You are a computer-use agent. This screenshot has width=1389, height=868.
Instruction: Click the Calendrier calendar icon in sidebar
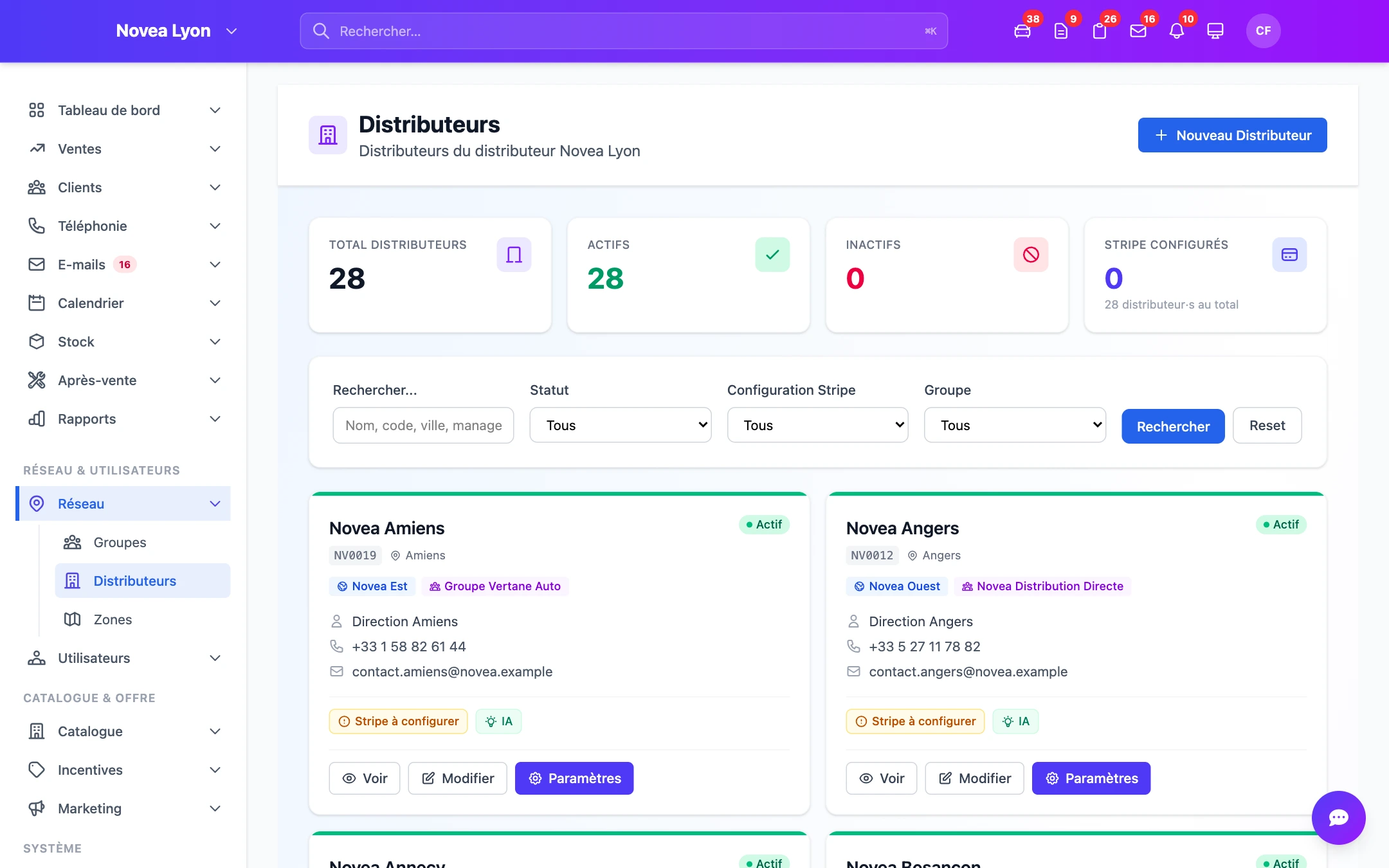(x=37, y=303)
